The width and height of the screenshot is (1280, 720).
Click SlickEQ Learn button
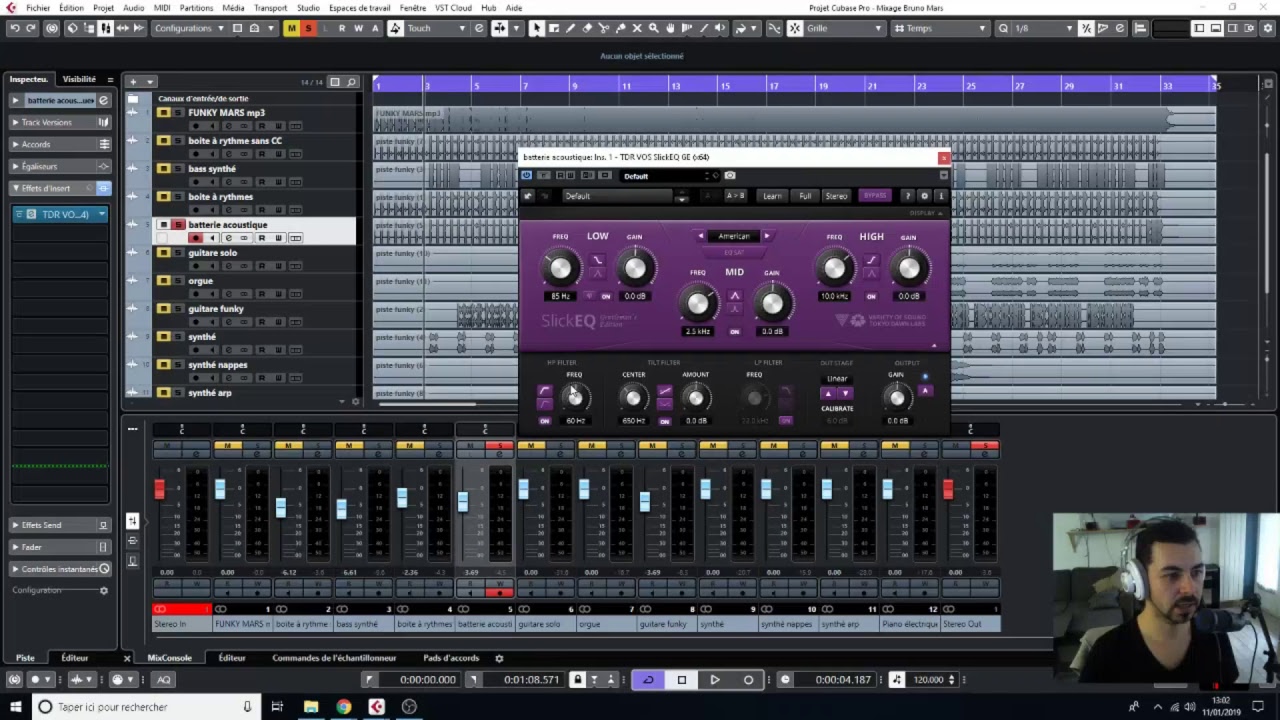tap(772, 196)
